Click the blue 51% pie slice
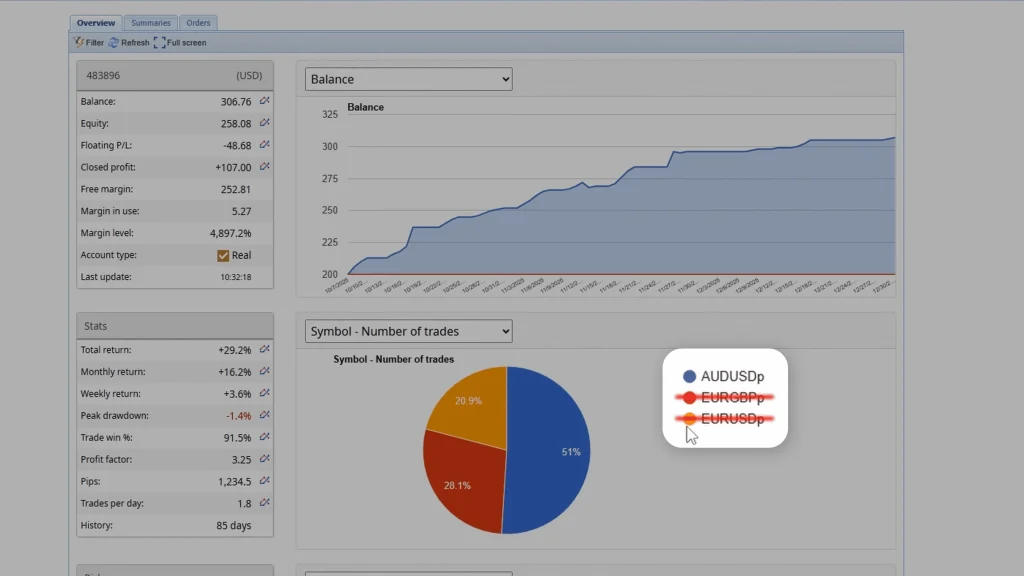This screenshot has height=576, width=1024. pos(550,450)
